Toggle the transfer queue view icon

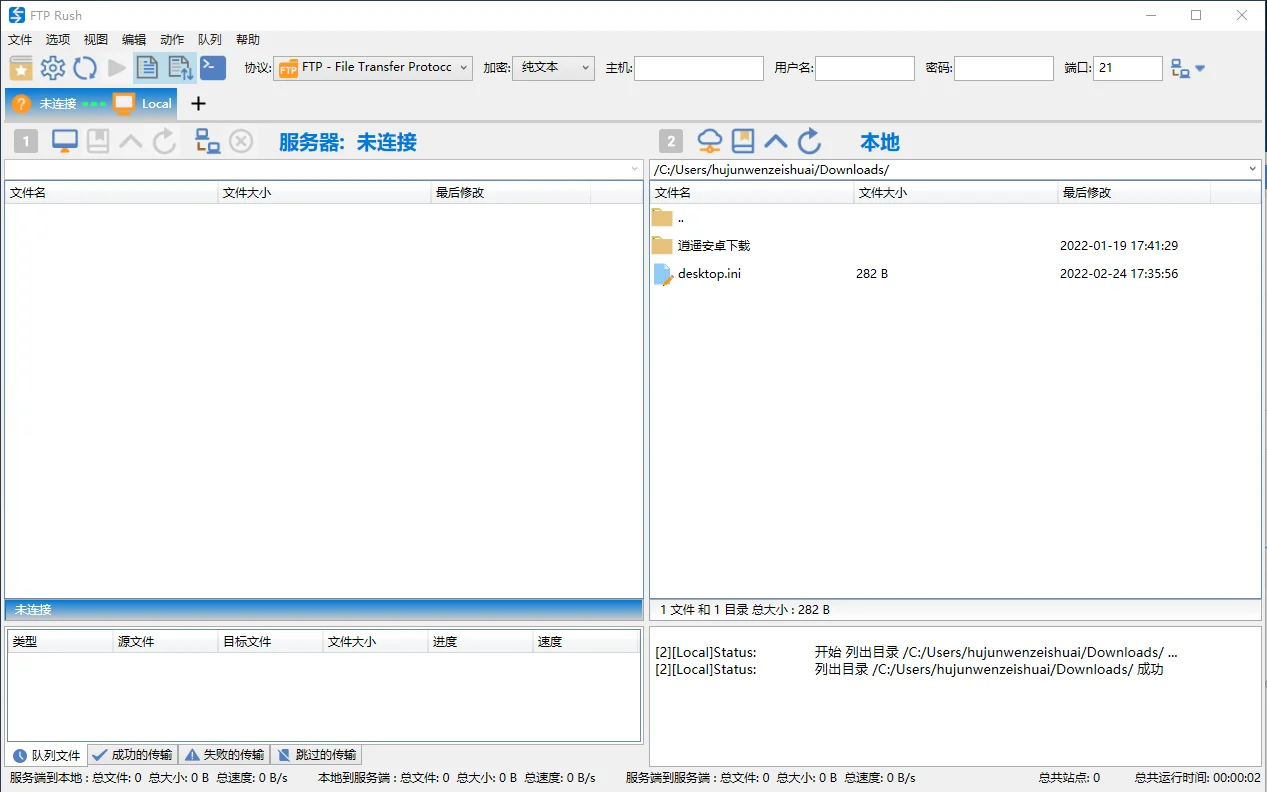coord(180,67)
